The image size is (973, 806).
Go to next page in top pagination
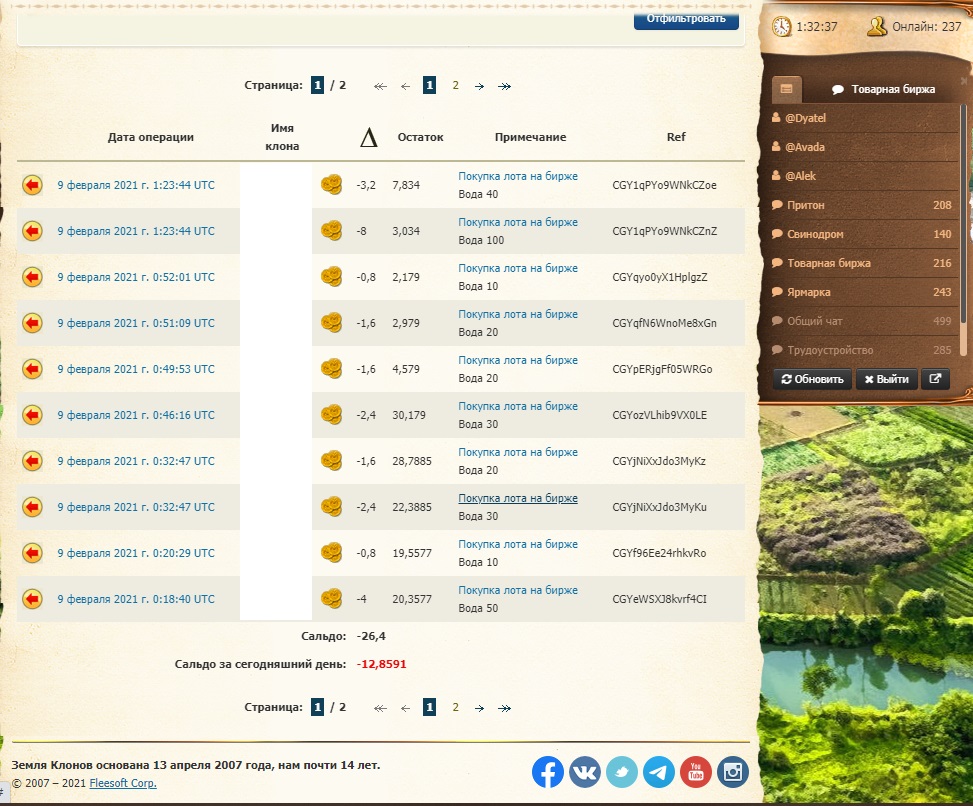[x=480, y=86]
